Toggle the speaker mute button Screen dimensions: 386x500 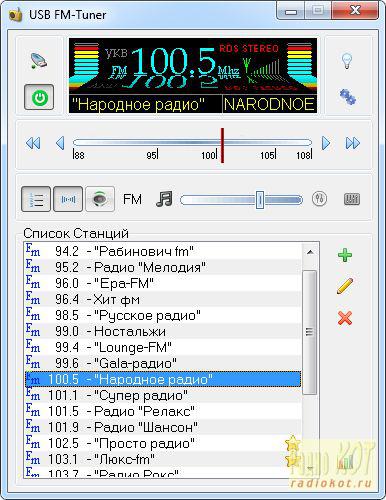(x=100, y=199)
